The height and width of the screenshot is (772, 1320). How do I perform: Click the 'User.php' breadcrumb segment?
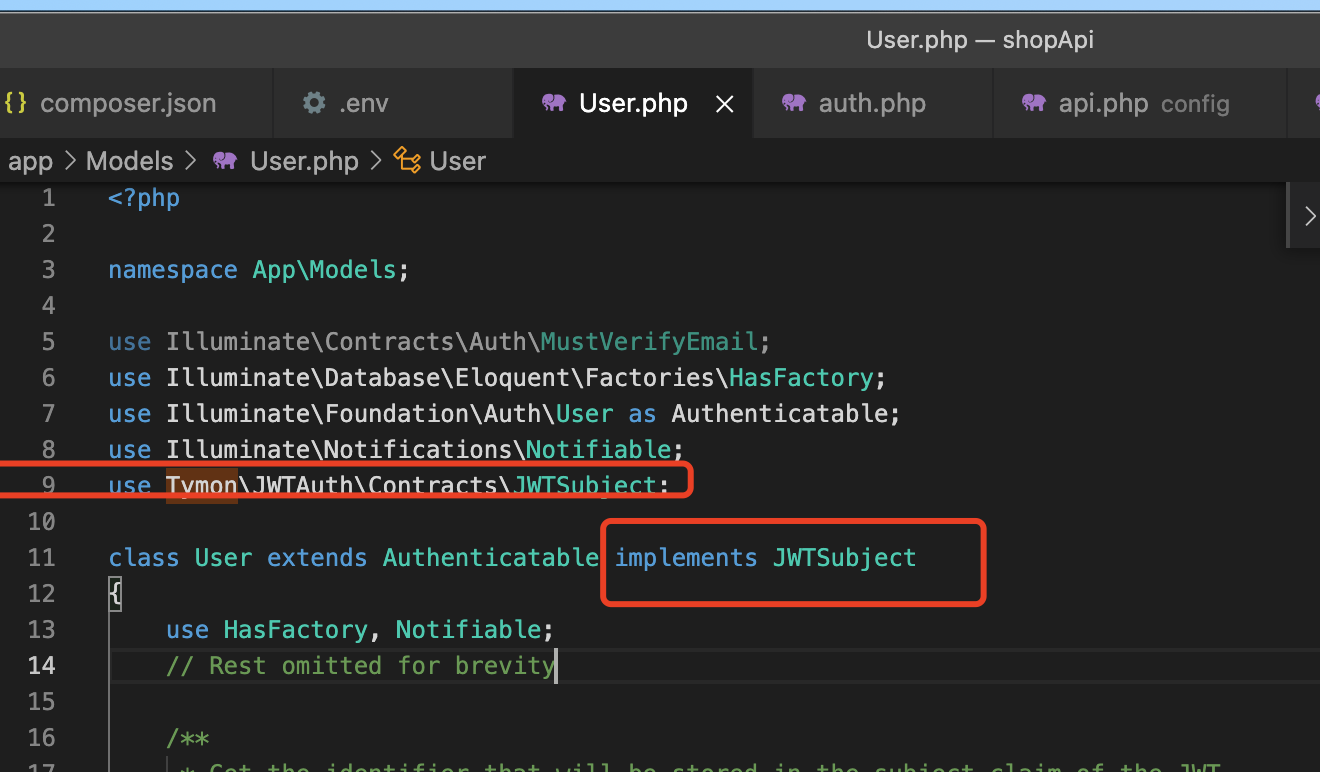(304, 161)
